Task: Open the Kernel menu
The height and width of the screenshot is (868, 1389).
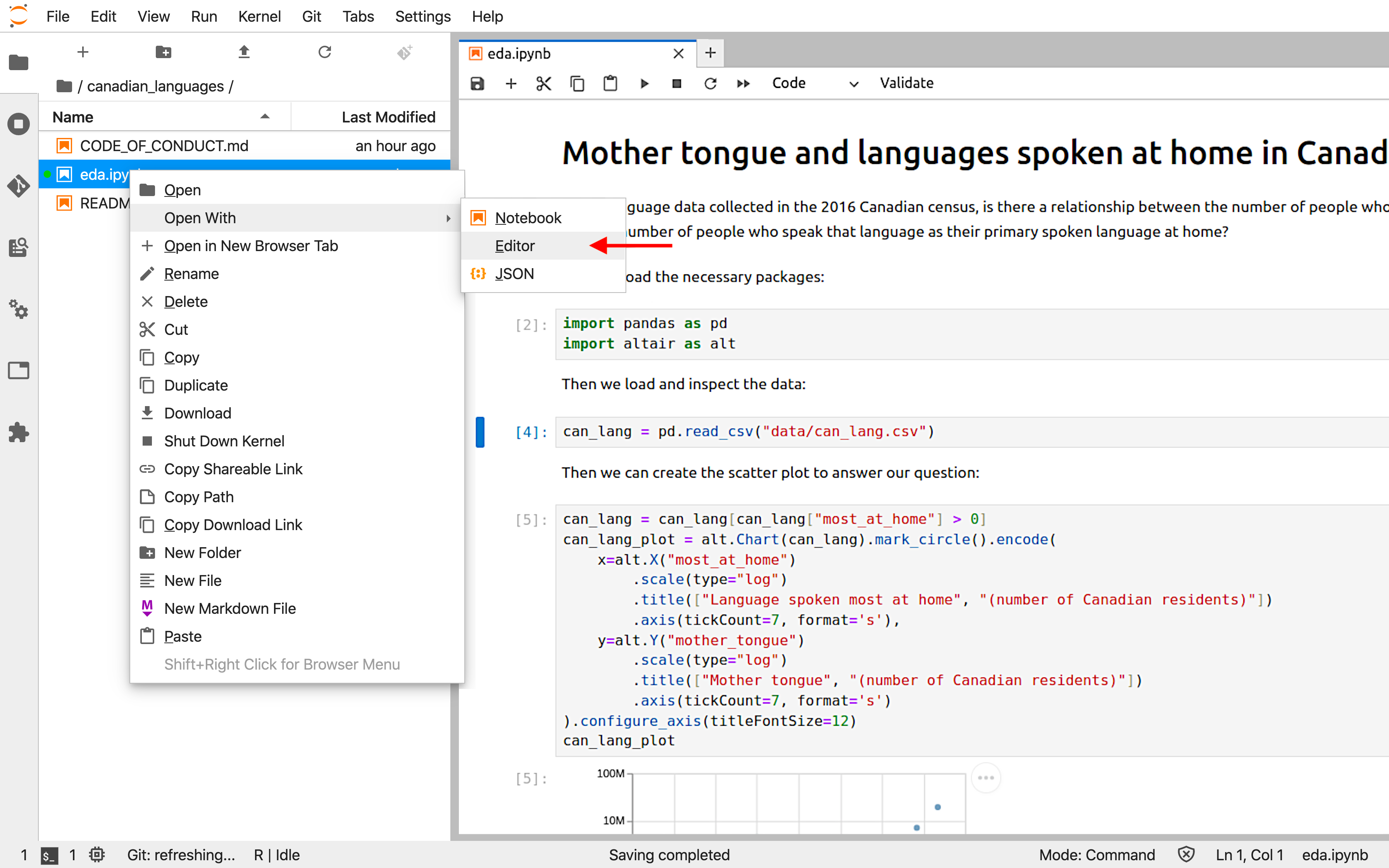Action: [259, 17]
